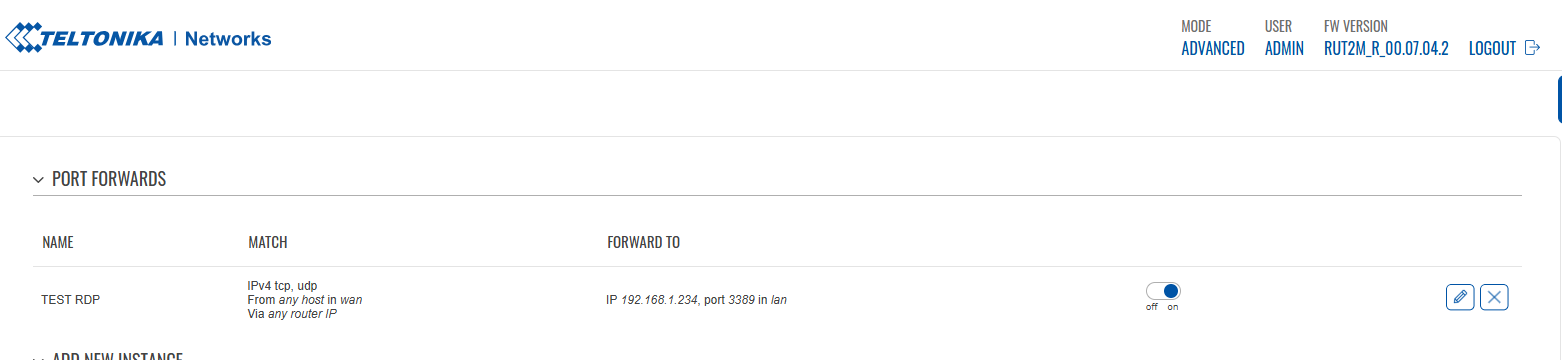
Task: Open the blue side handle at right edge
Action: click(x=1559, y=98)
